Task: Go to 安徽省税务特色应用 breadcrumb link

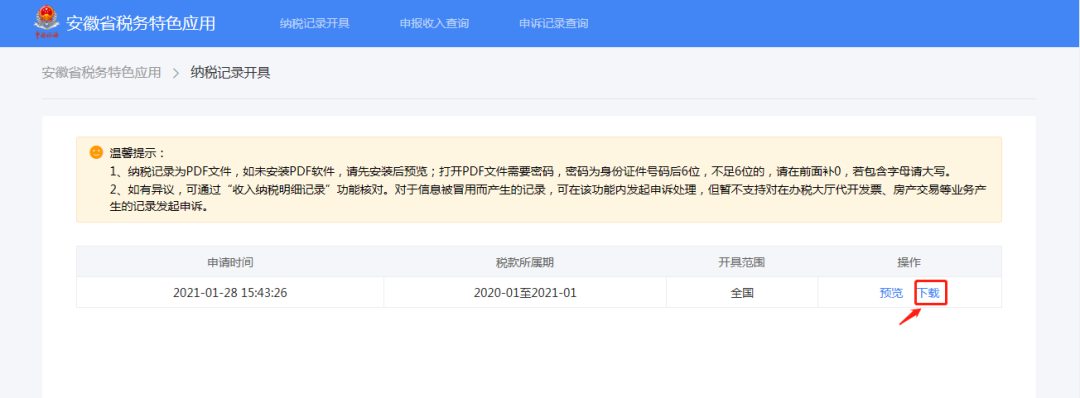Action: coord(101,72)
